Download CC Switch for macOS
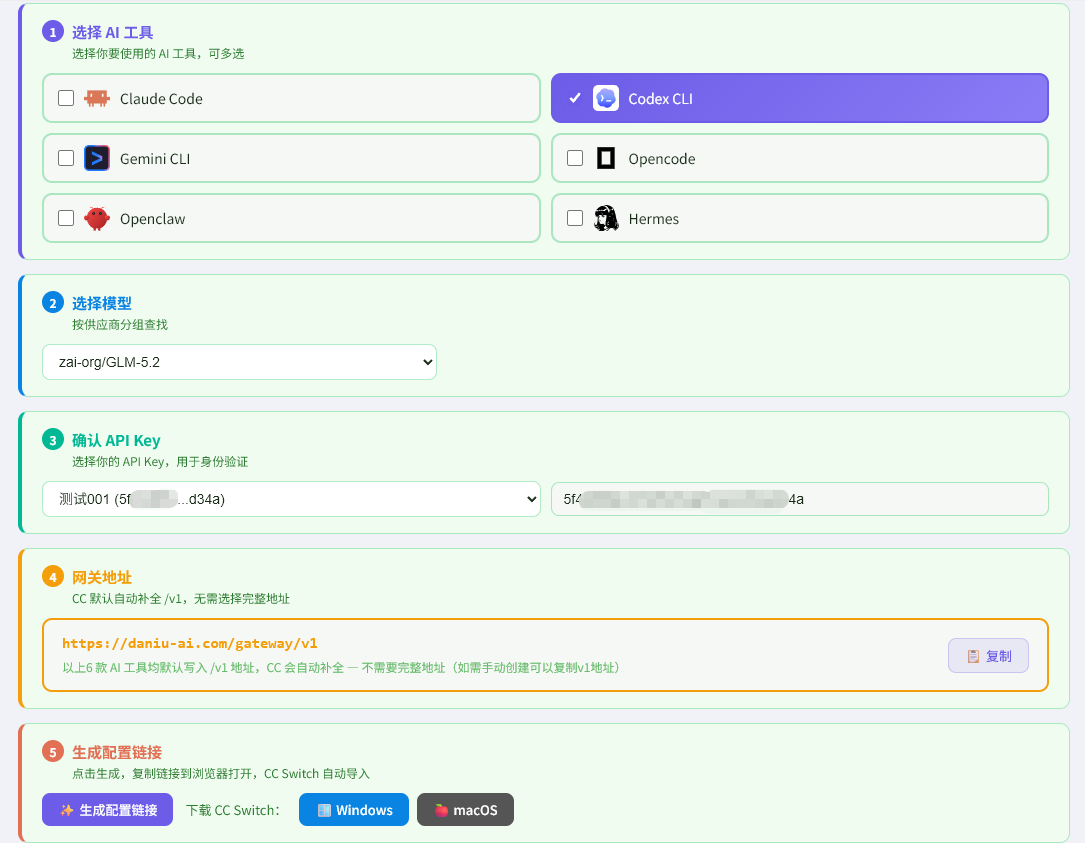The width and height of the screenshot is (1085, 843). pyautogui.click(x=466, y=810)
